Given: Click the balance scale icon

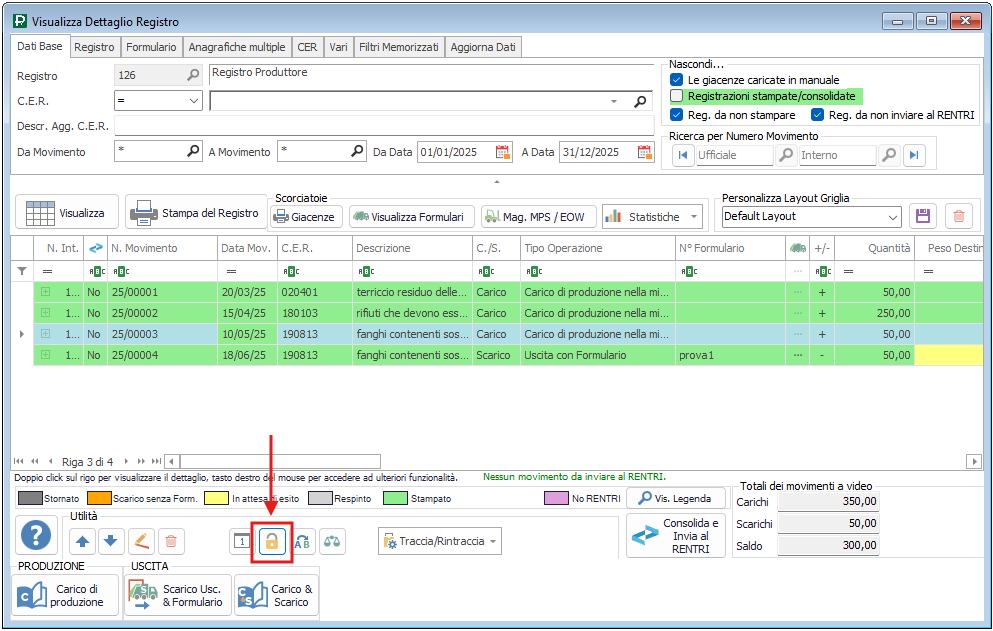Looking at the screenshot, I should click(x=331, y=541).
